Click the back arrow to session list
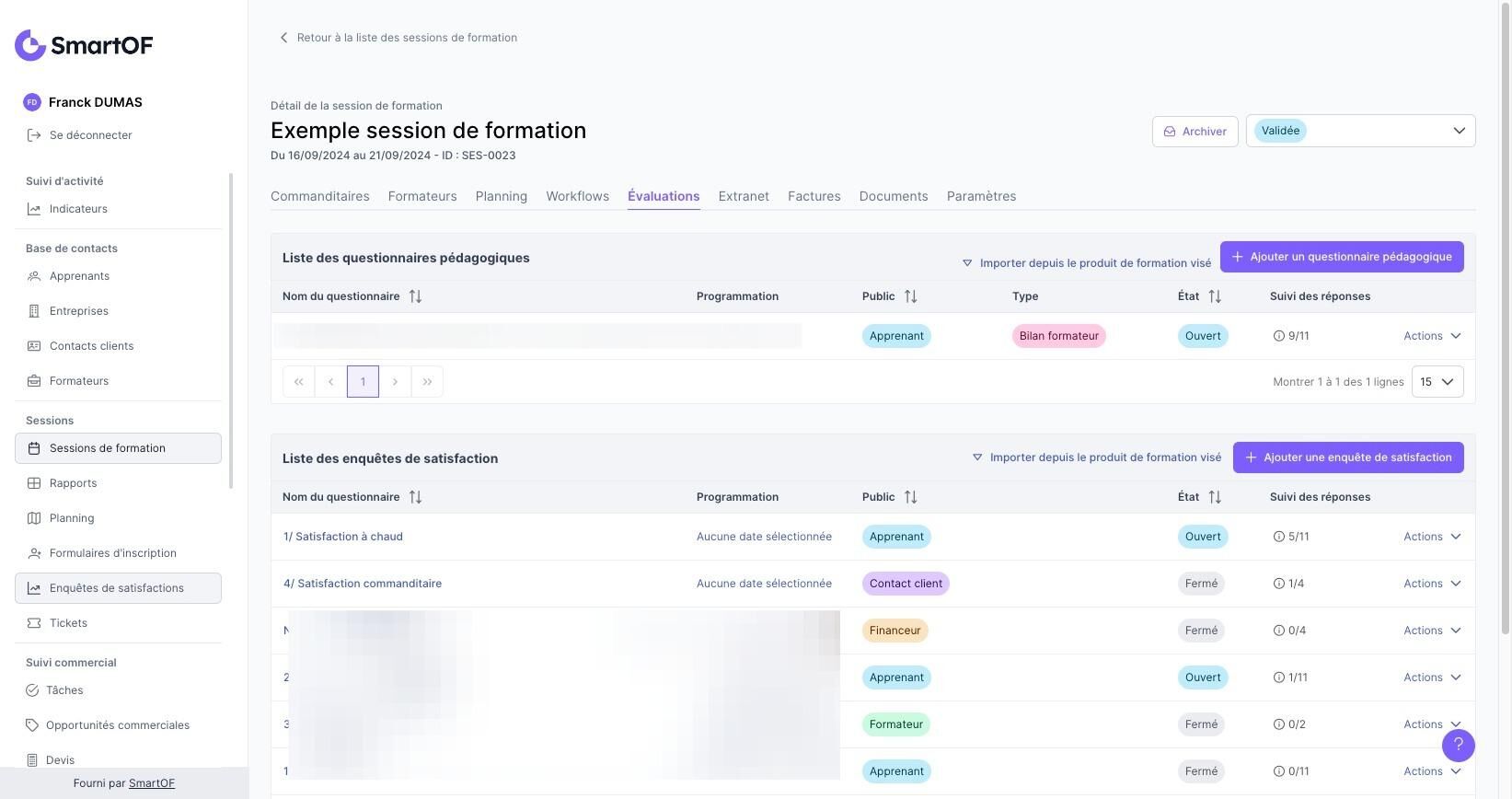 click(283, 38)
